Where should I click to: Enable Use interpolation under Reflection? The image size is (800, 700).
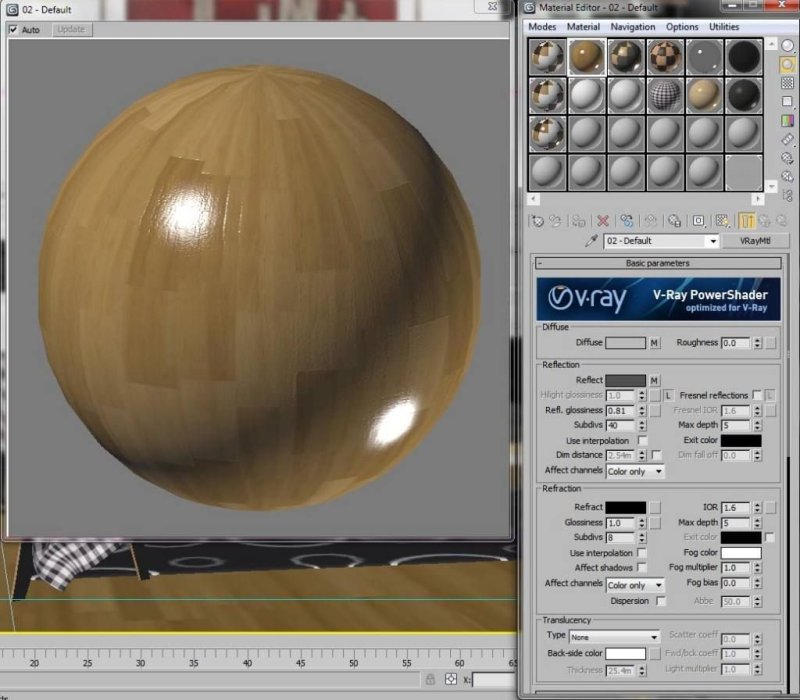point(640,438)
